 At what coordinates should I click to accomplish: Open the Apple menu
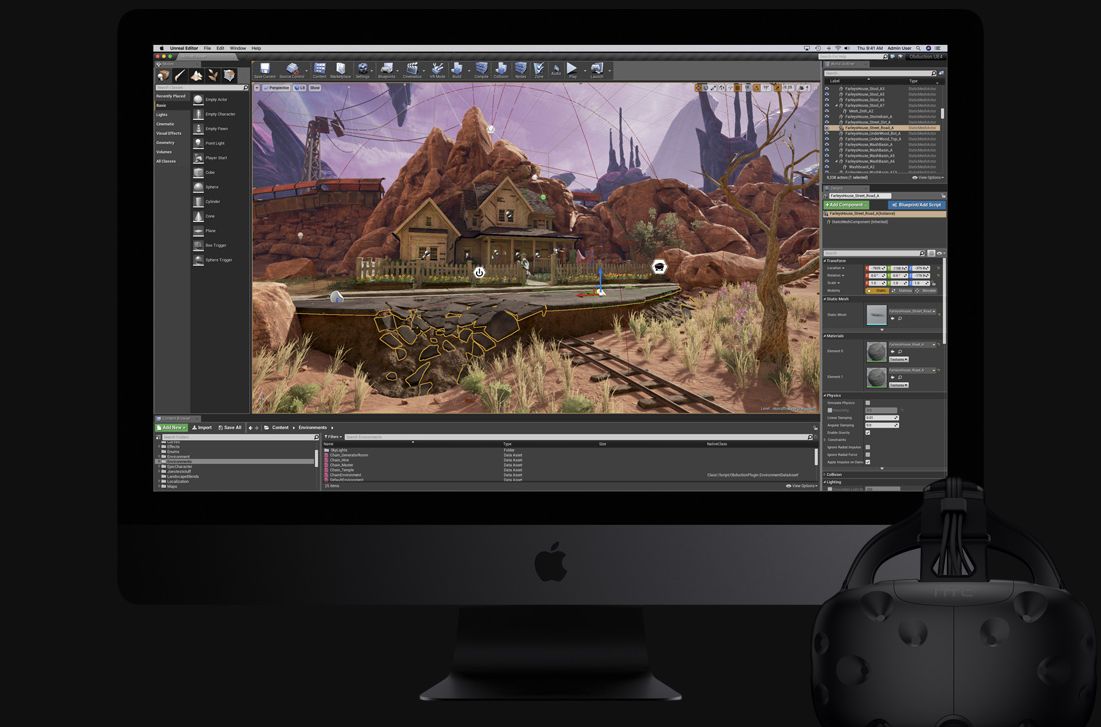(161, 48)
